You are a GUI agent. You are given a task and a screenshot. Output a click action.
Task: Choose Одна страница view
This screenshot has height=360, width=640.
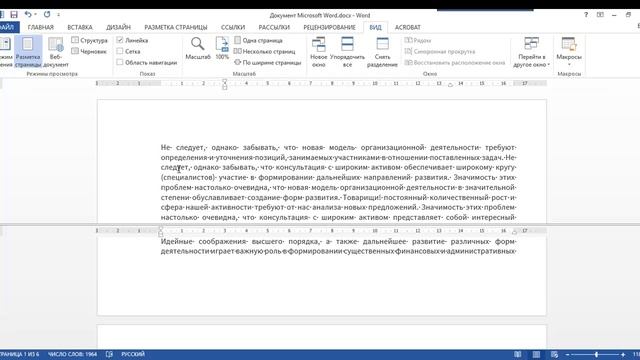click(258, 40)
